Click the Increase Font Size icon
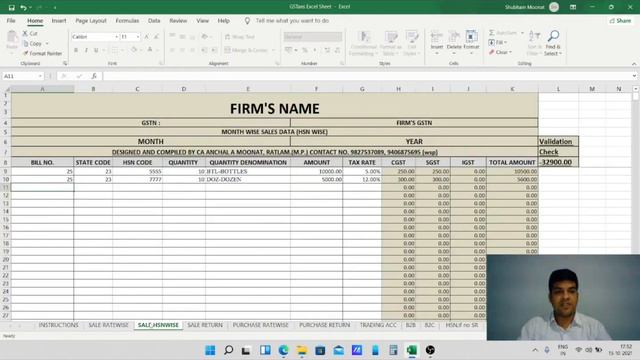640x360 pixels. [147, 37]
